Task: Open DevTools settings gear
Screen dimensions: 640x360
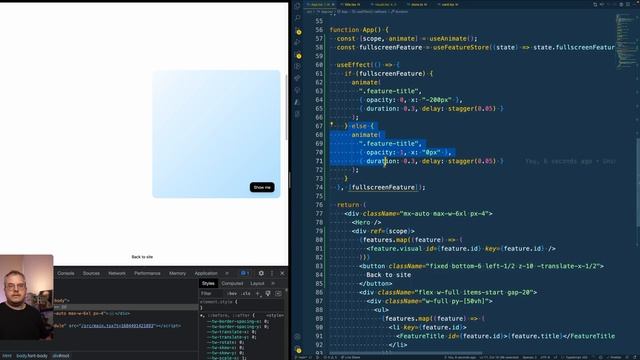Action: [261, 273]
